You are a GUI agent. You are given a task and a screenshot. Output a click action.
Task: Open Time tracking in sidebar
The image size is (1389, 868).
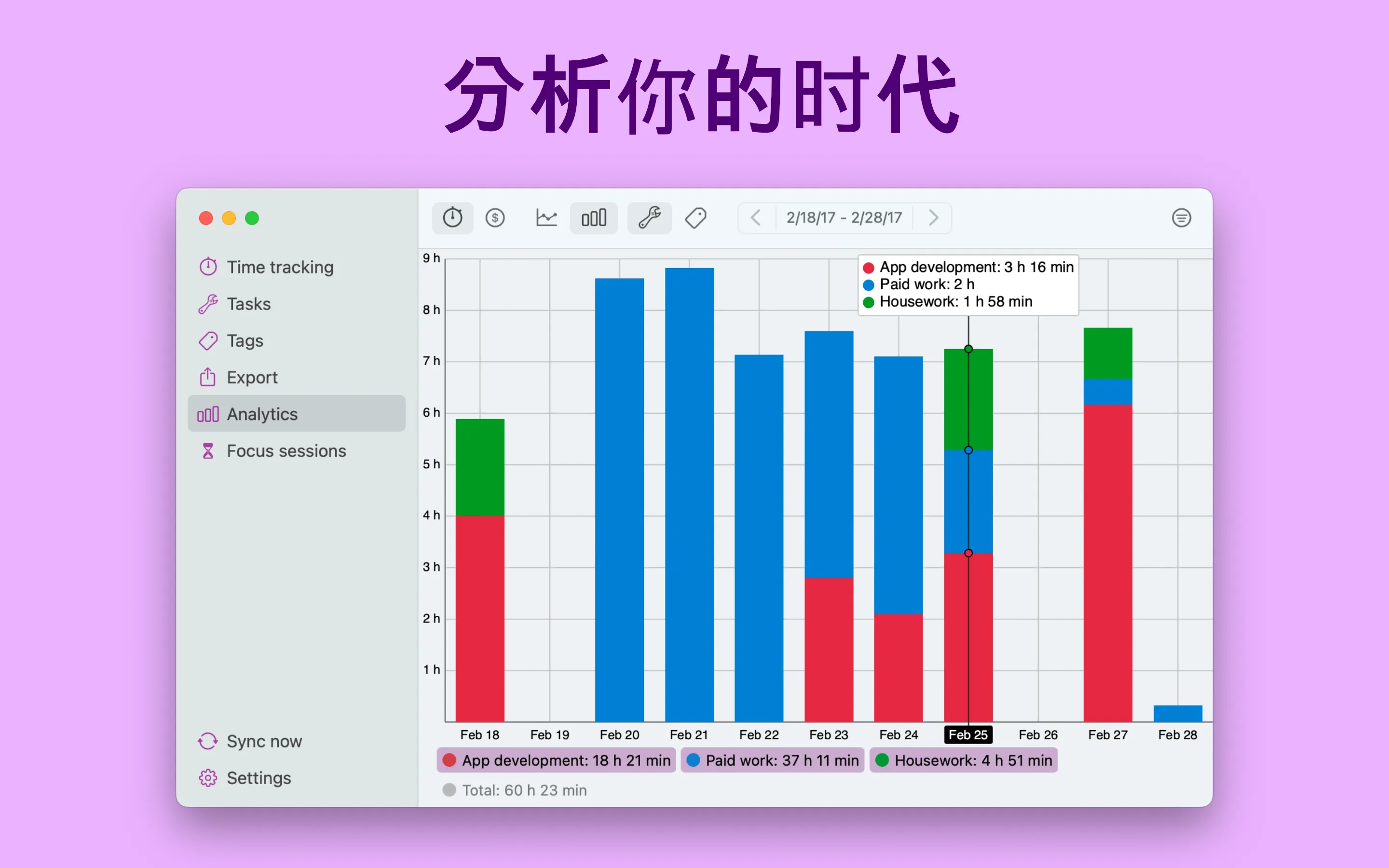click(296, 267)
